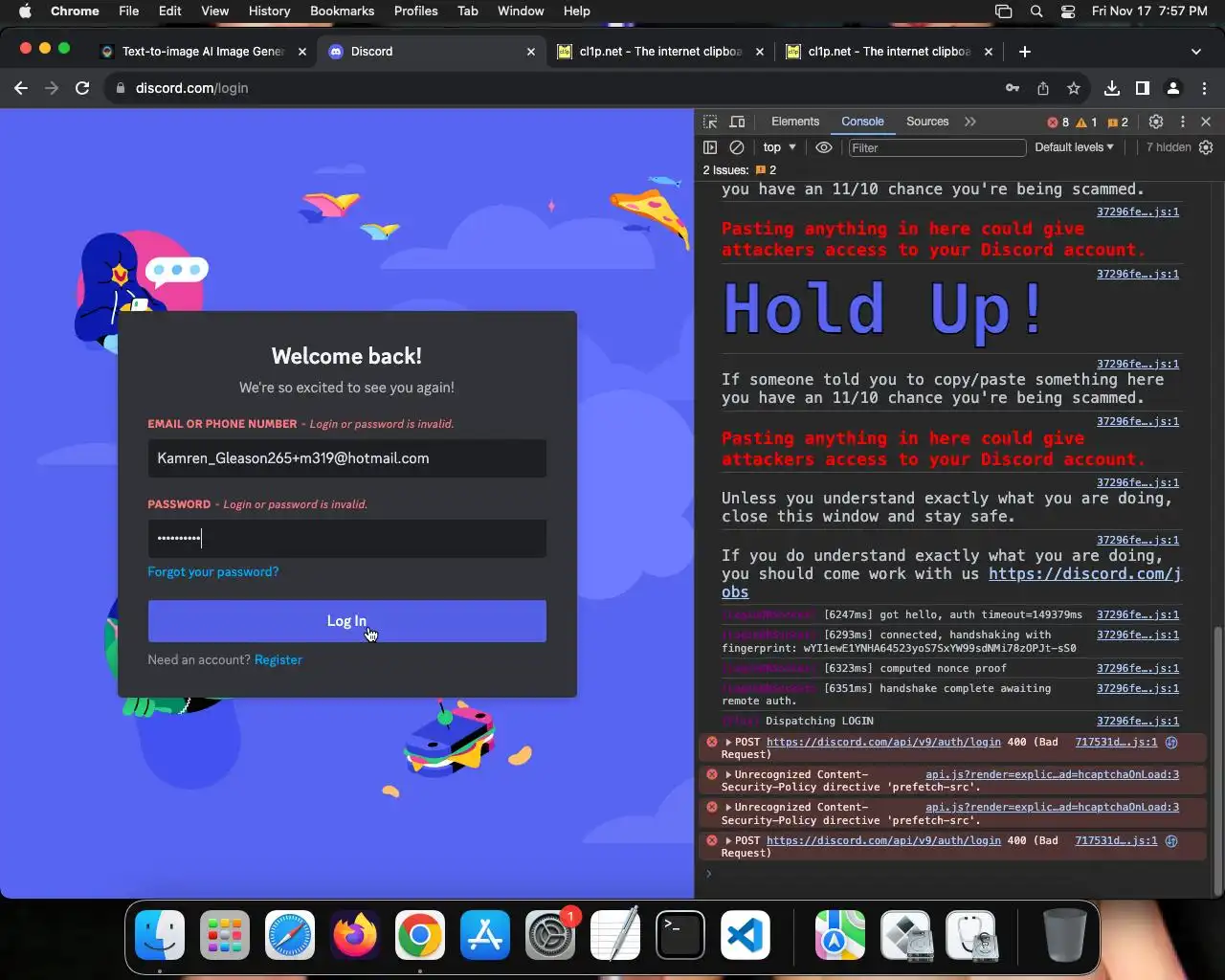The image size is (1225, 980).
Task: Expand the first POST auth/login 400 error
Action: 728,743
